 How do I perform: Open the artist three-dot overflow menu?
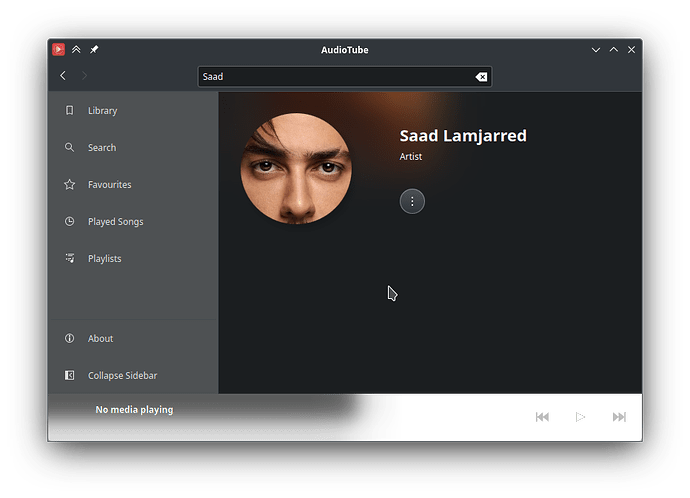(412, 201)
